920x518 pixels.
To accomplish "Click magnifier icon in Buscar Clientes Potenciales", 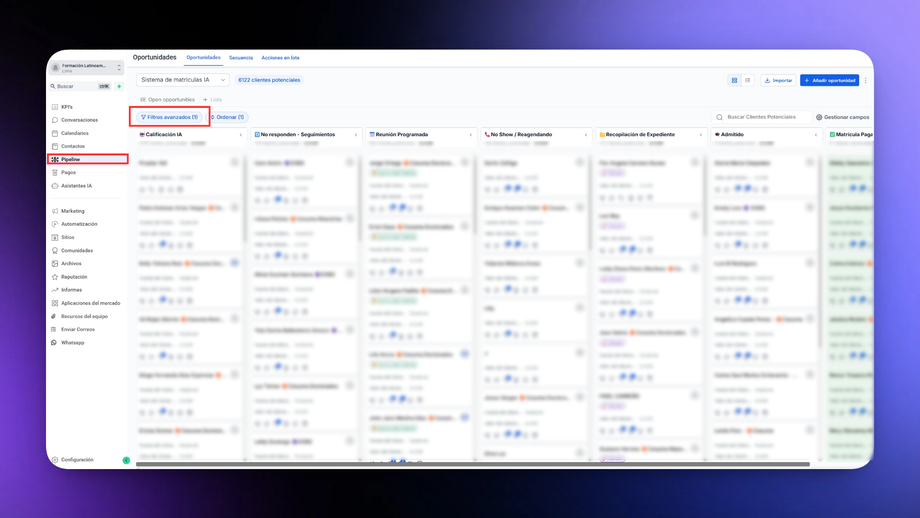I will click(719, 117).
